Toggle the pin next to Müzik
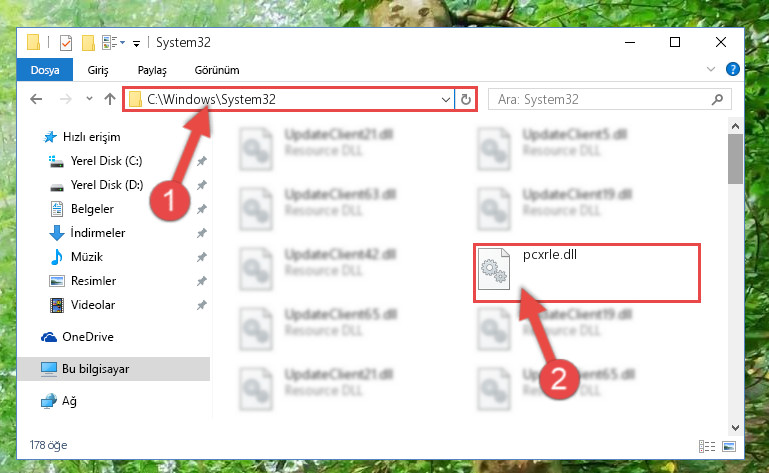 202,257
